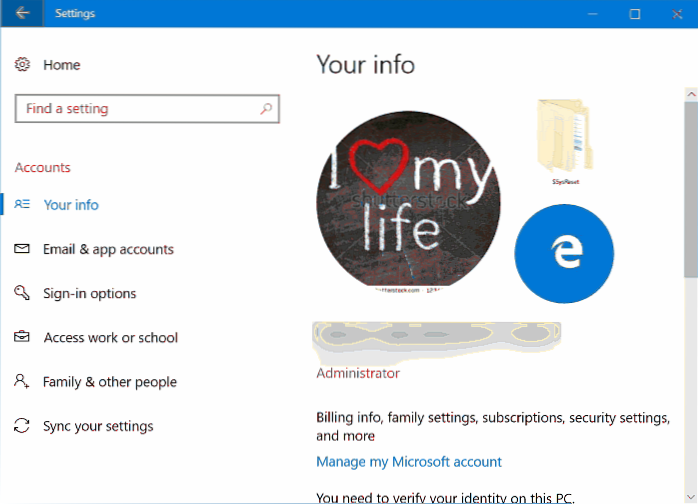Viewport: 698px width, 504px height.
Task: Select the Edge logo account picture
Action: click(x=564, y=254)
